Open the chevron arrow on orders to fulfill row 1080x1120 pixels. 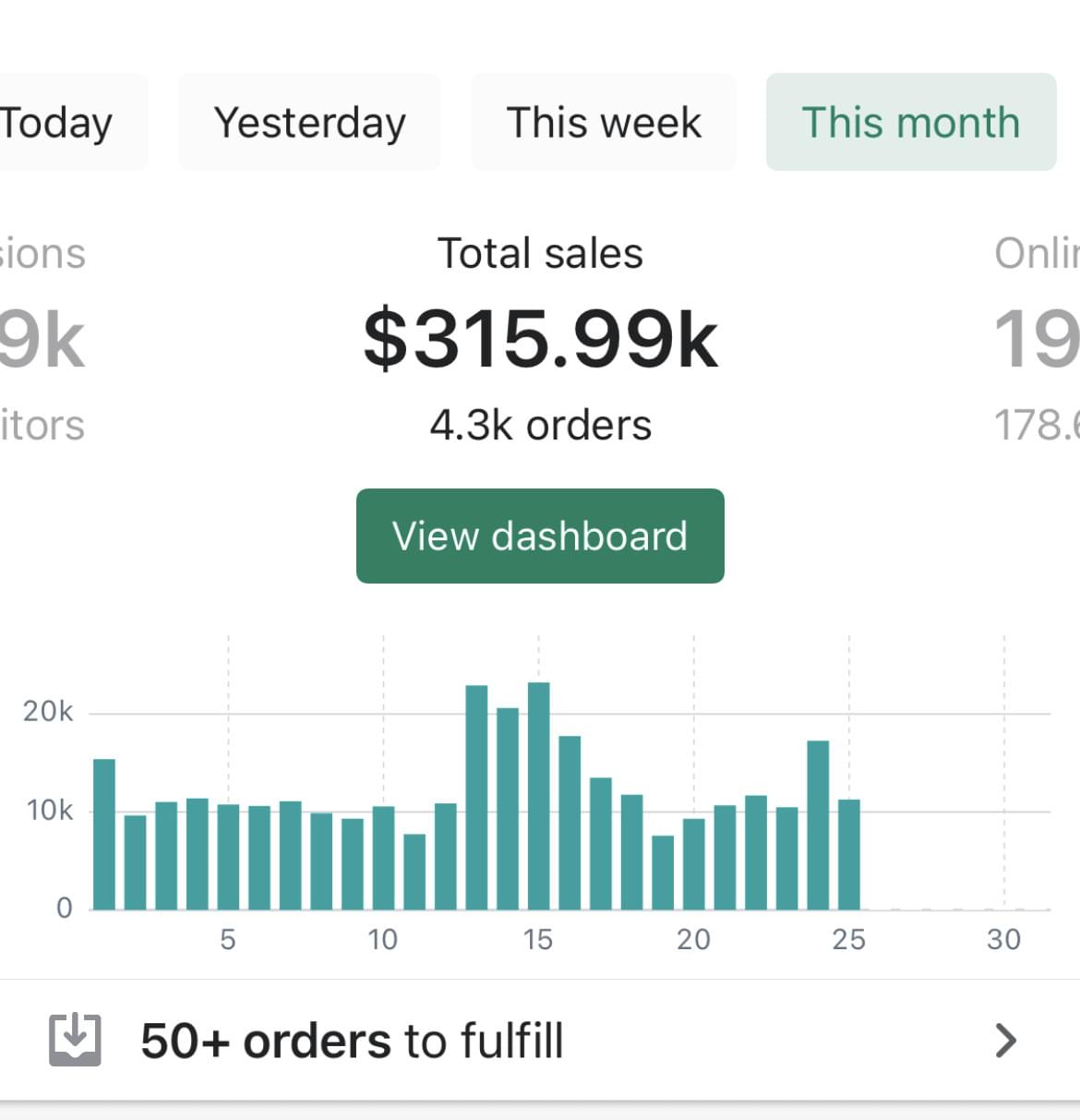[1005, 1041]
